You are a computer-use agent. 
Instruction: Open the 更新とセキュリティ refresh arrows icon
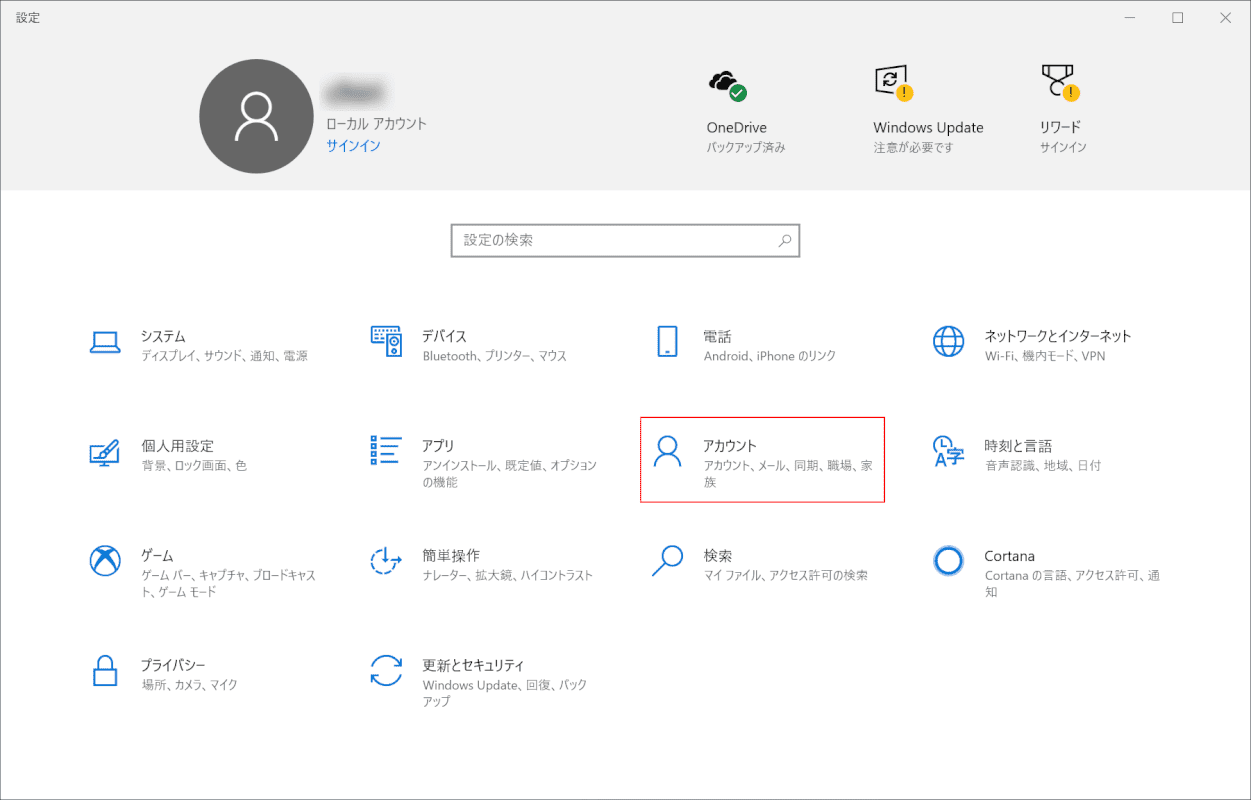click(x=386, y=670)
